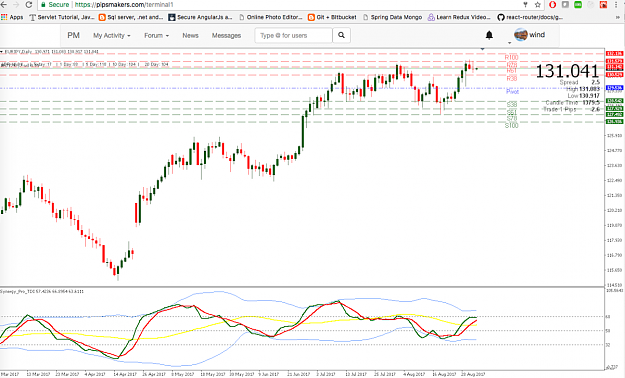Reload the page with browser refresh icon

29,5
